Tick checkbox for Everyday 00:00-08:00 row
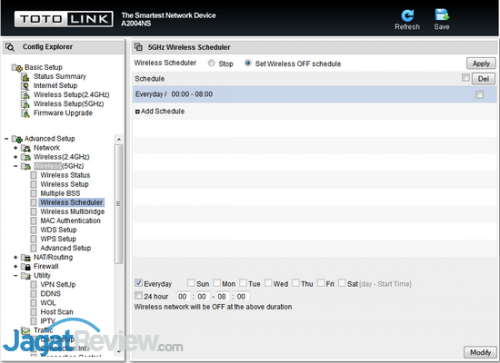The width and height of the screenshot is (500, 363). pyautogui.click(x=479, y=95)
